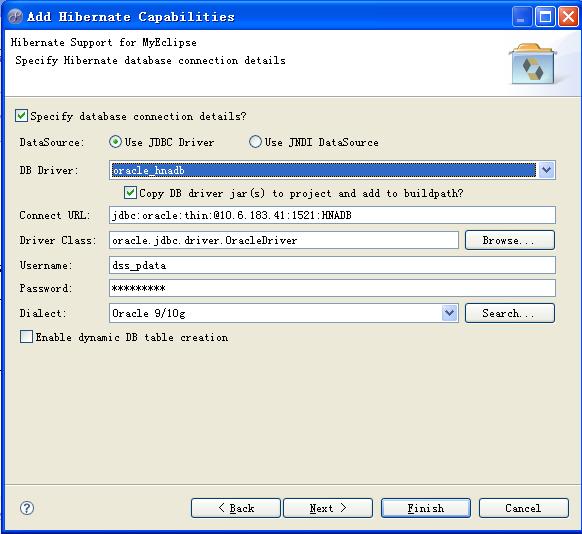The width and height of the screenshot is (582, 534).
Task: Search for a Hibernate dialect
Action: [510, 313]
